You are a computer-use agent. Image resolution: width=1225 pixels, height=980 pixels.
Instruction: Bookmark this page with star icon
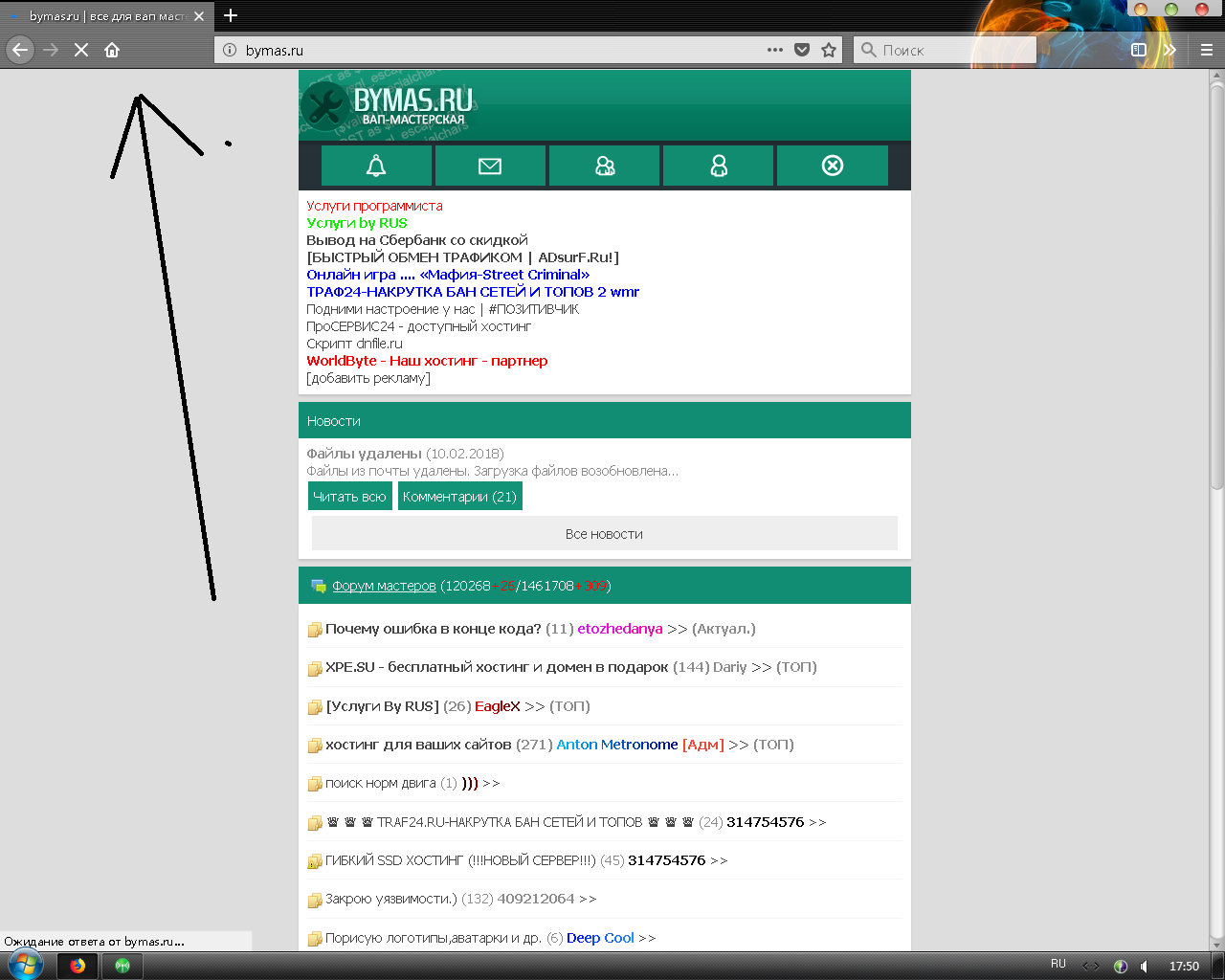pos(829,50)
